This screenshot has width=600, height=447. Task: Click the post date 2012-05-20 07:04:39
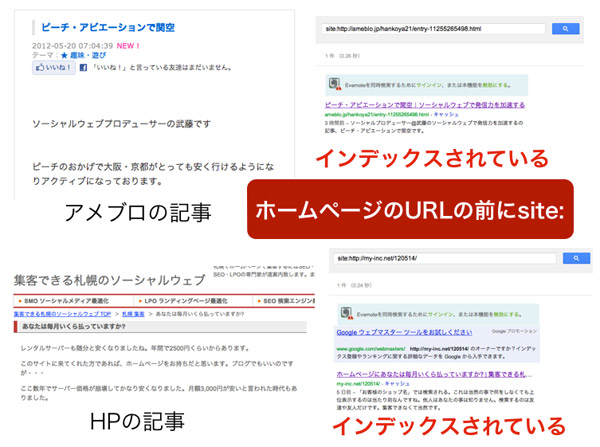pyautogui.click(x=72, y=46)
